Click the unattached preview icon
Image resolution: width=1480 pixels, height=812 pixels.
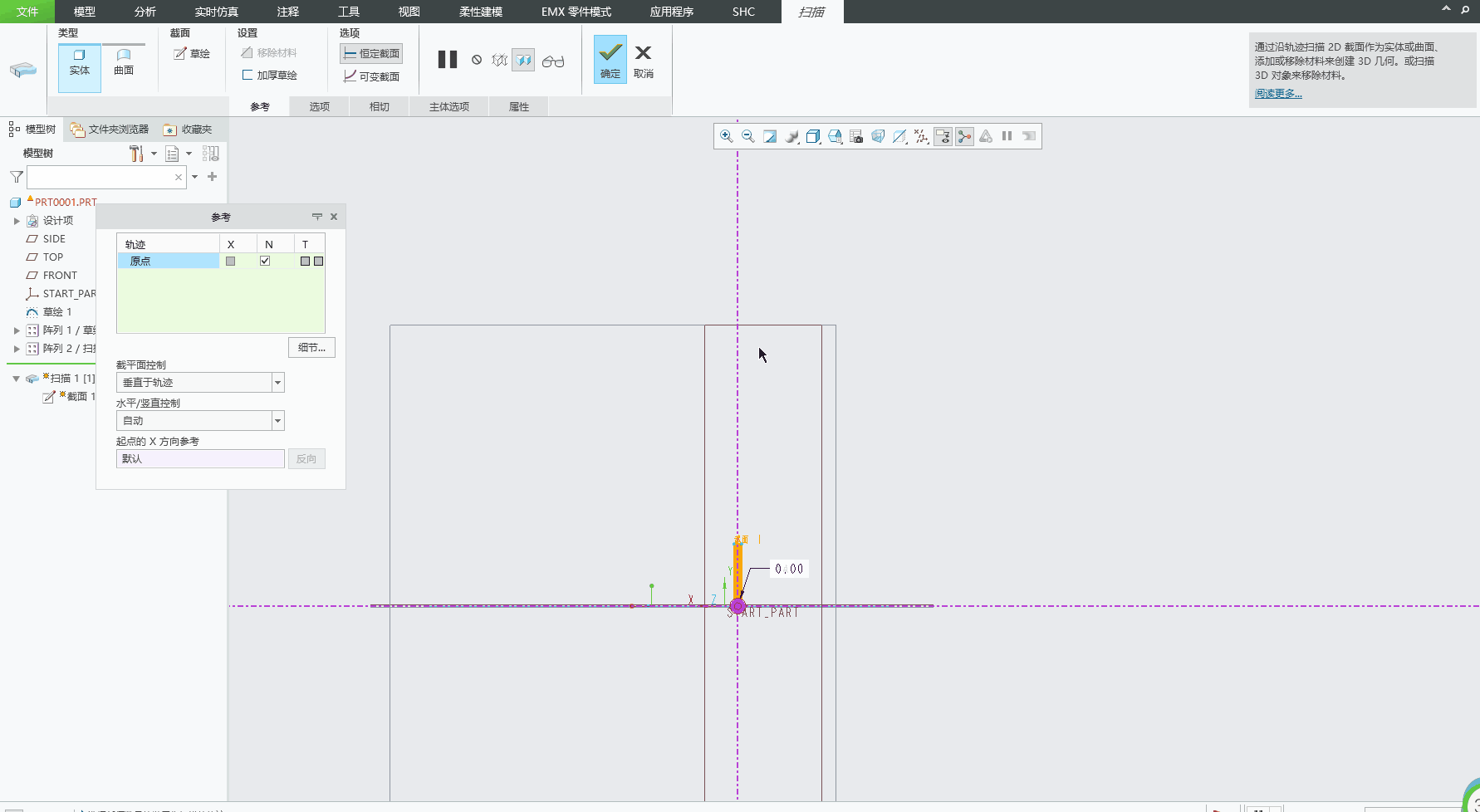[499, 61]
